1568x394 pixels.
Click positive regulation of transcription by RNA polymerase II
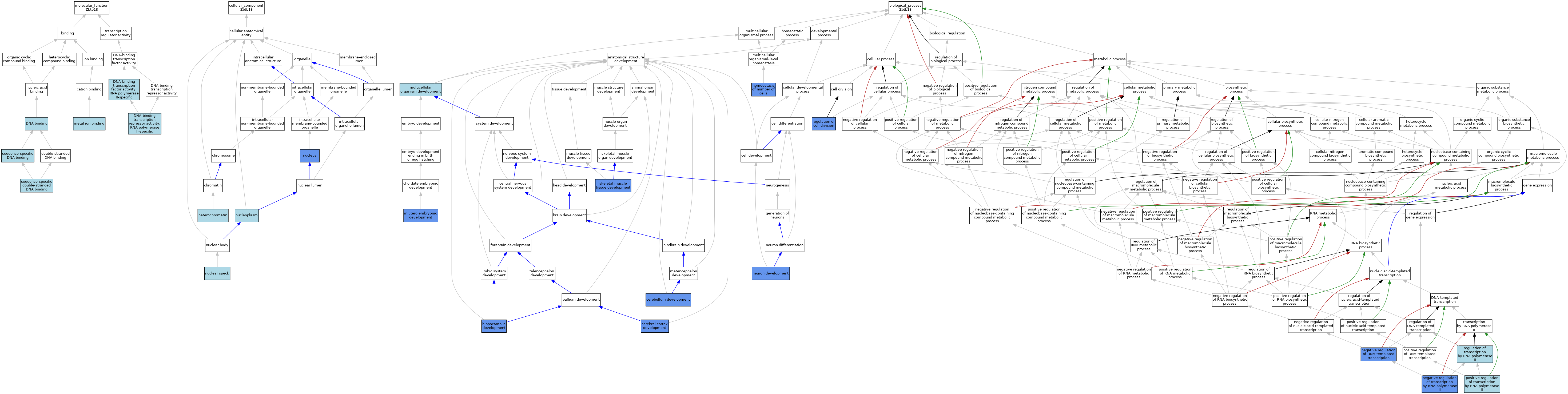(1482, 384)
